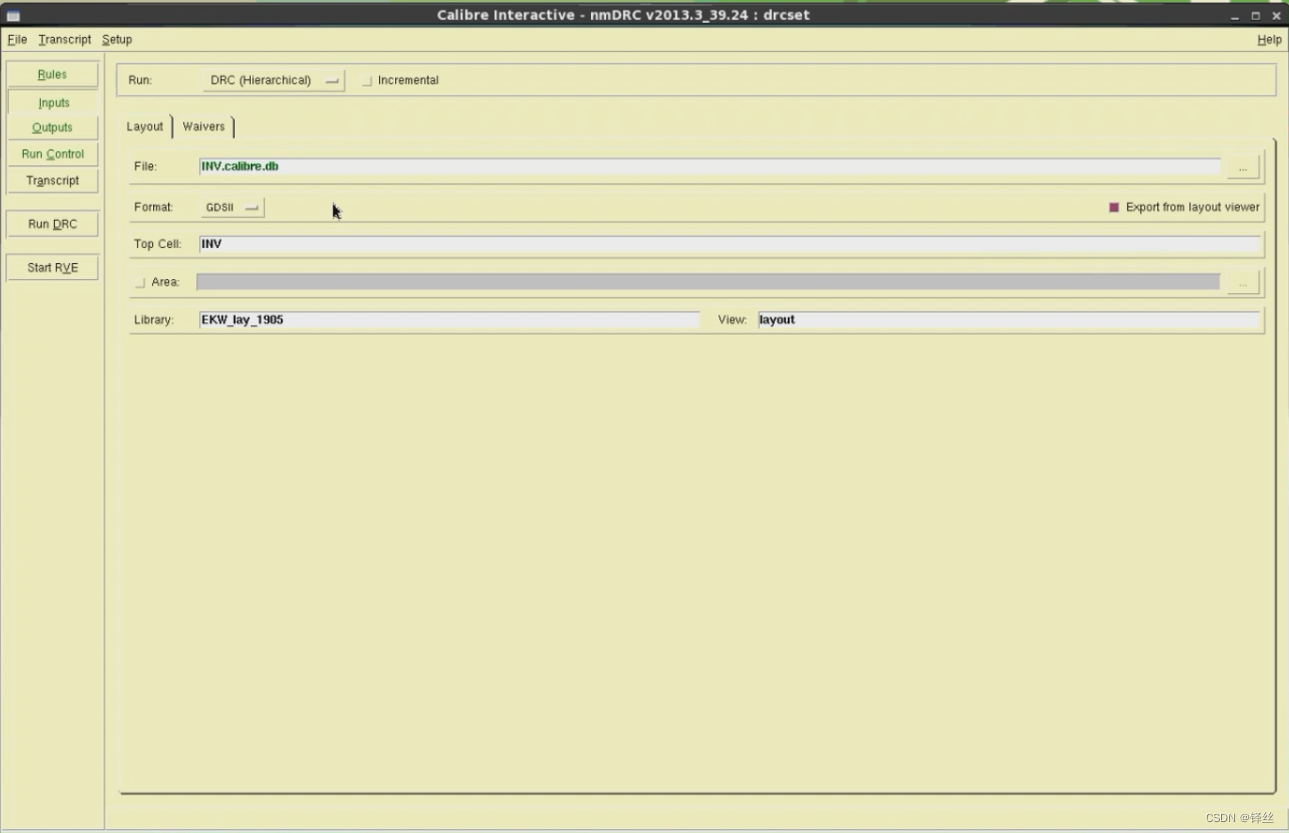Open the File menu

tap(17, 39)
